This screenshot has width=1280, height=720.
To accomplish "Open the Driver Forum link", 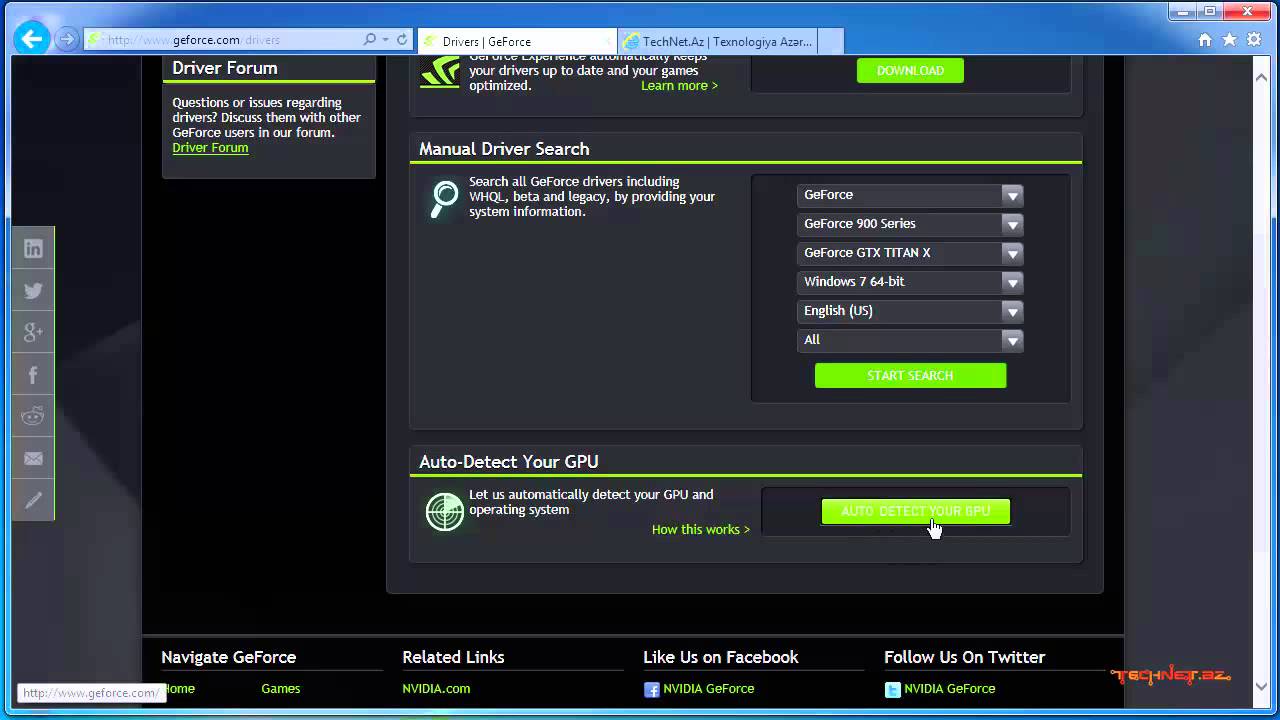I will [x=210, y=147].
